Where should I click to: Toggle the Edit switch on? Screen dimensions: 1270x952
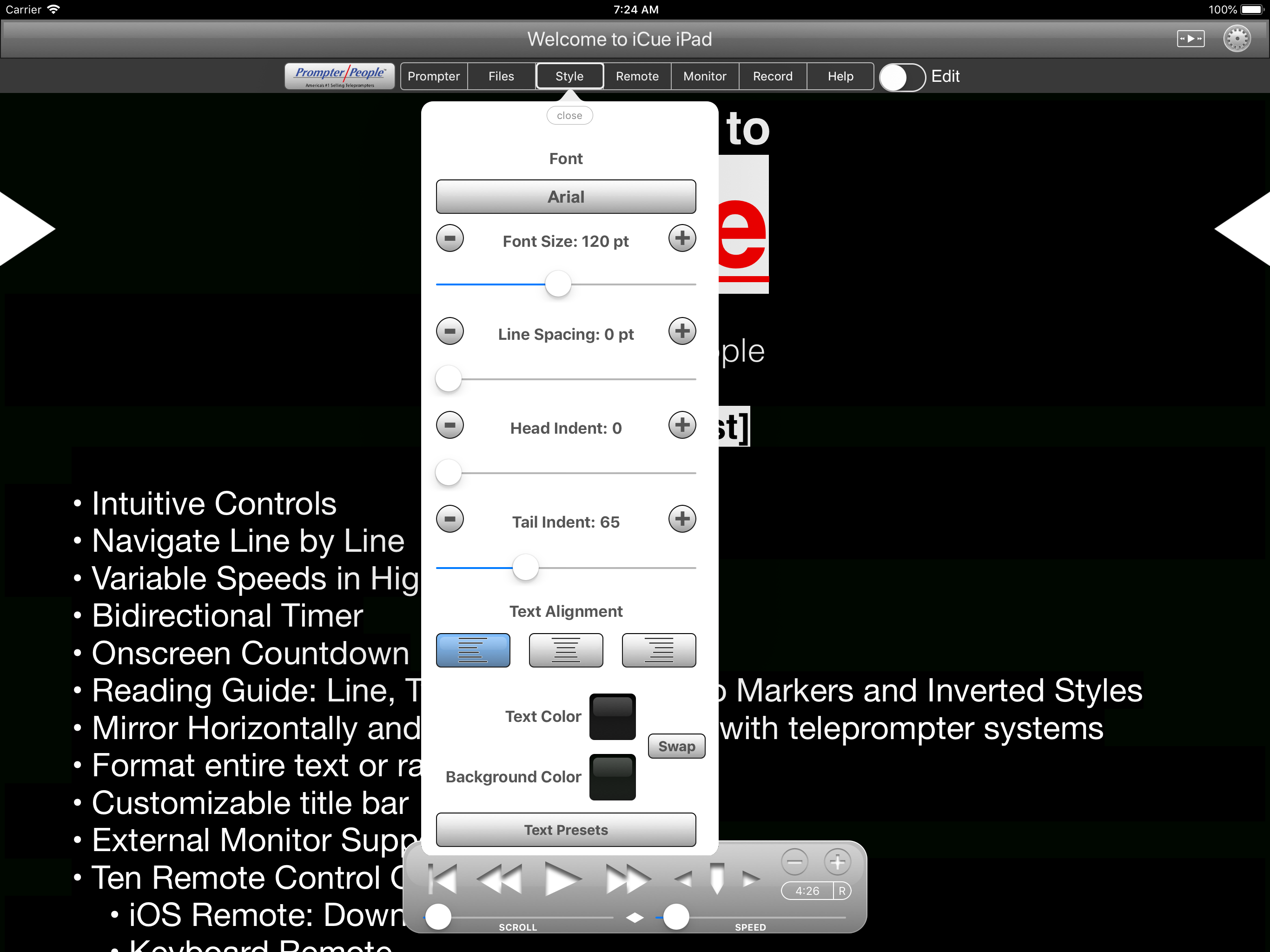pos(902,77)
